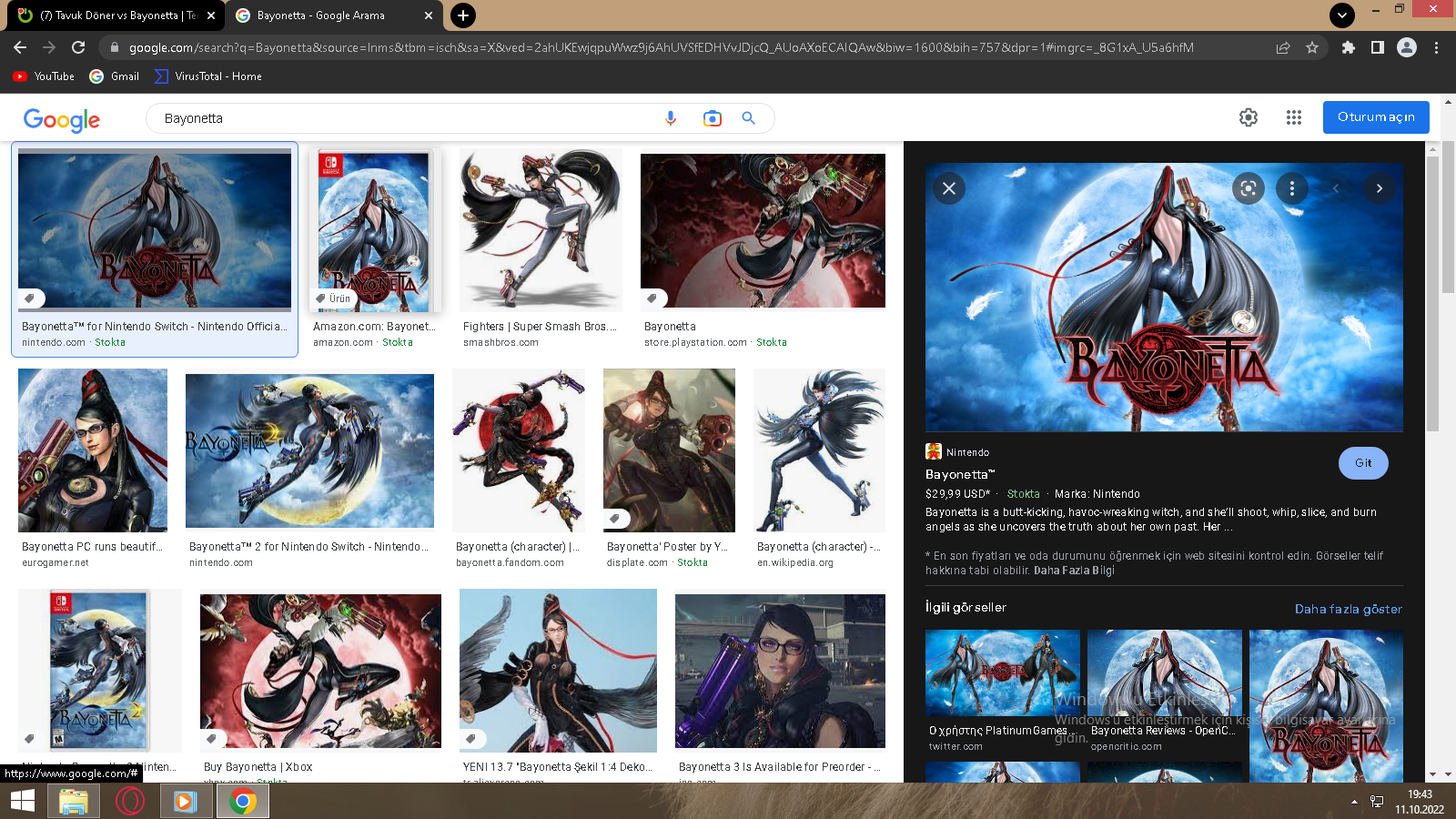Image resolution: width=1456 pixels, height=819 pixels.
Task: Search by voice with the microphone icon
Action: [671, 118]
